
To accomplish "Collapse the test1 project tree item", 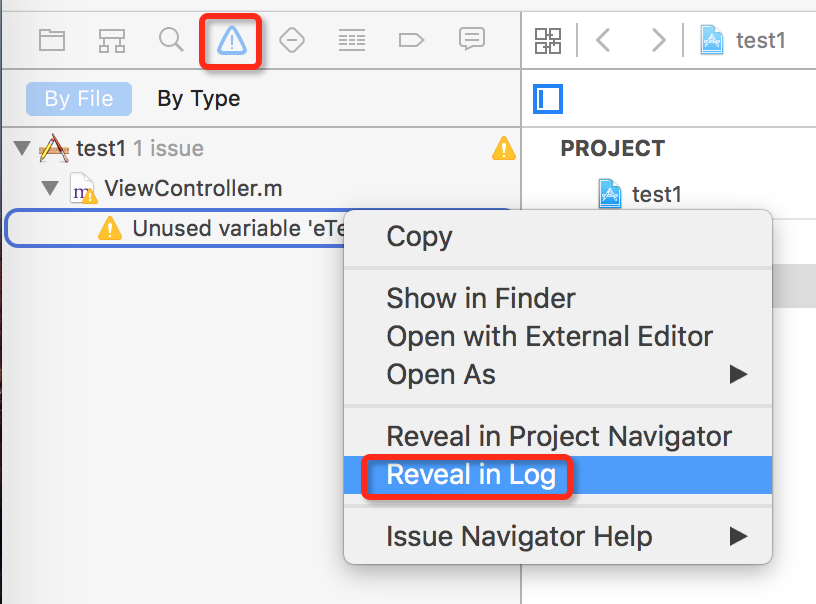I will (x=22, y=147).
